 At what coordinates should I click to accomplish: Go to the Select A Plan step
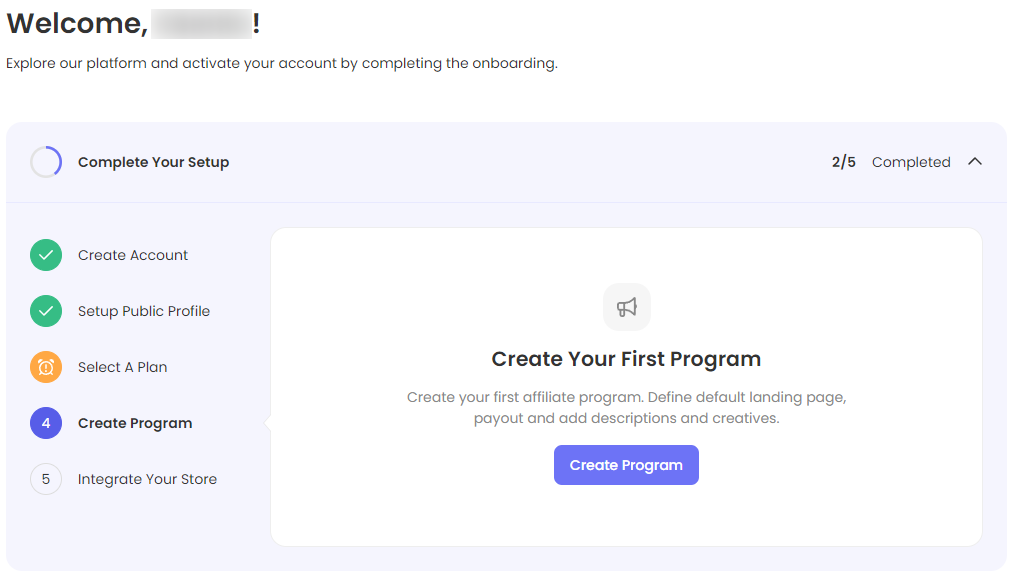click(122, 367)
